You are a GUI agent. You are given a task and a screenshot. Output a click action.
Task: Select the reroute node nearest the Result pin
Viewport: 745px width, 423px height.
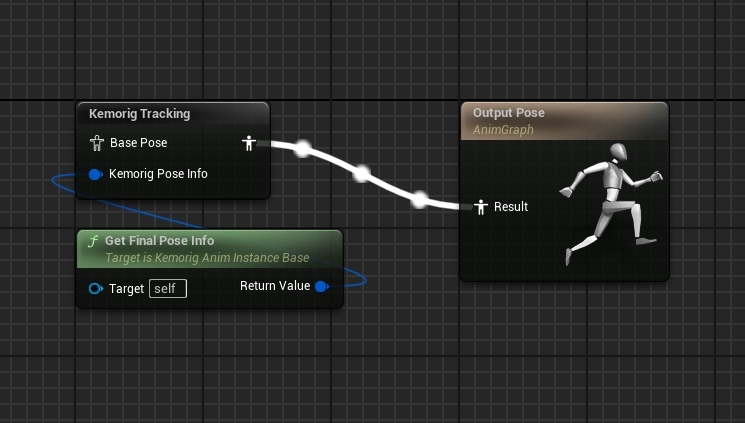(420, 199)
